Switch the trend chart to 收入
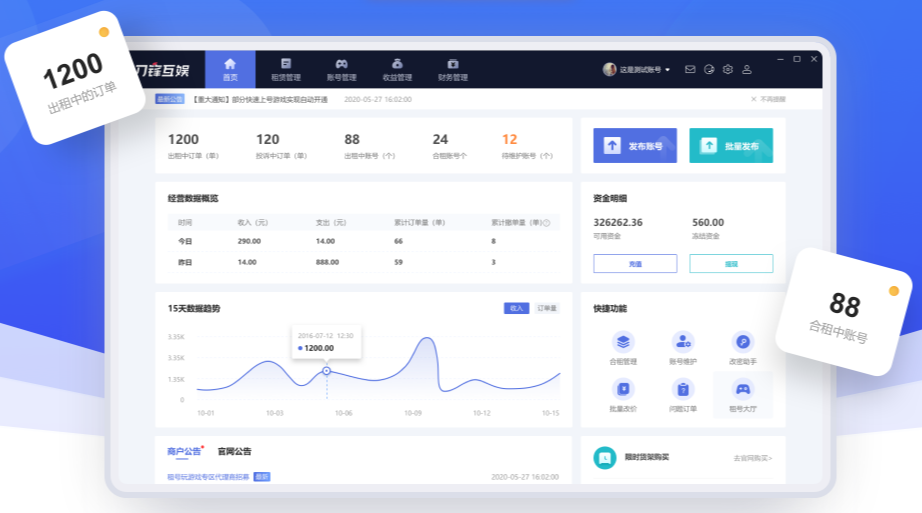Screen dimensions: 922x513 point(516,309)
